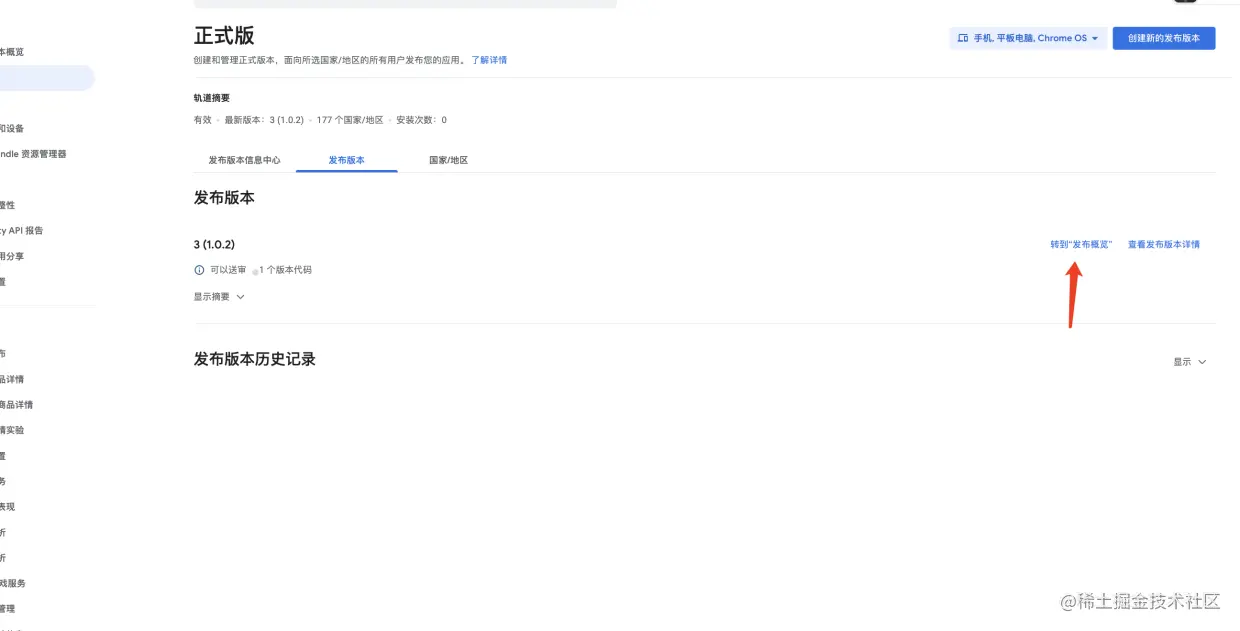Click the 发布版本历史记录 heading
Screen dimensions: 1240x631
point(255,359)
